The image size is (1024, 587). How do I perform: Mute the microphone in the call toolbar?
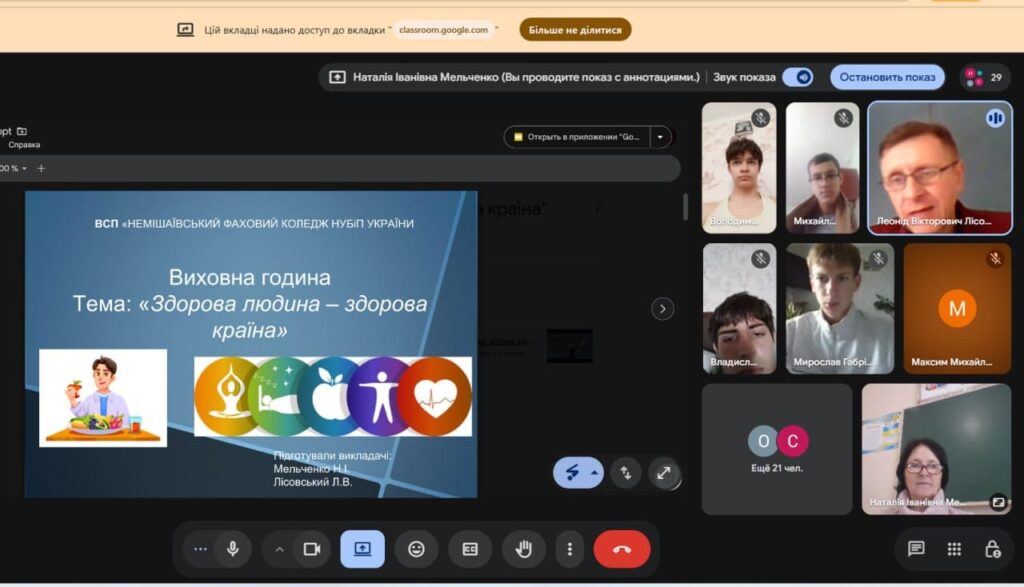click(232, 549)
